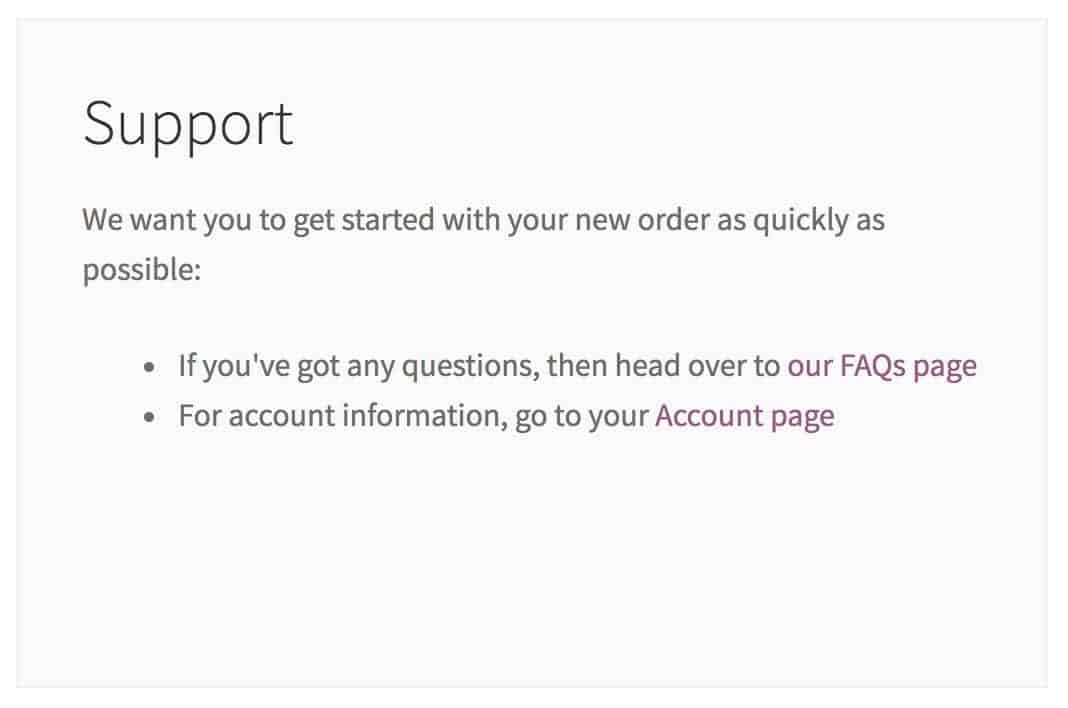Image resolution: width=1068 pixels, height=708 pixels.
Task: Click the words 'quickly as' in paragraph
Action: (x=819, y=221)
